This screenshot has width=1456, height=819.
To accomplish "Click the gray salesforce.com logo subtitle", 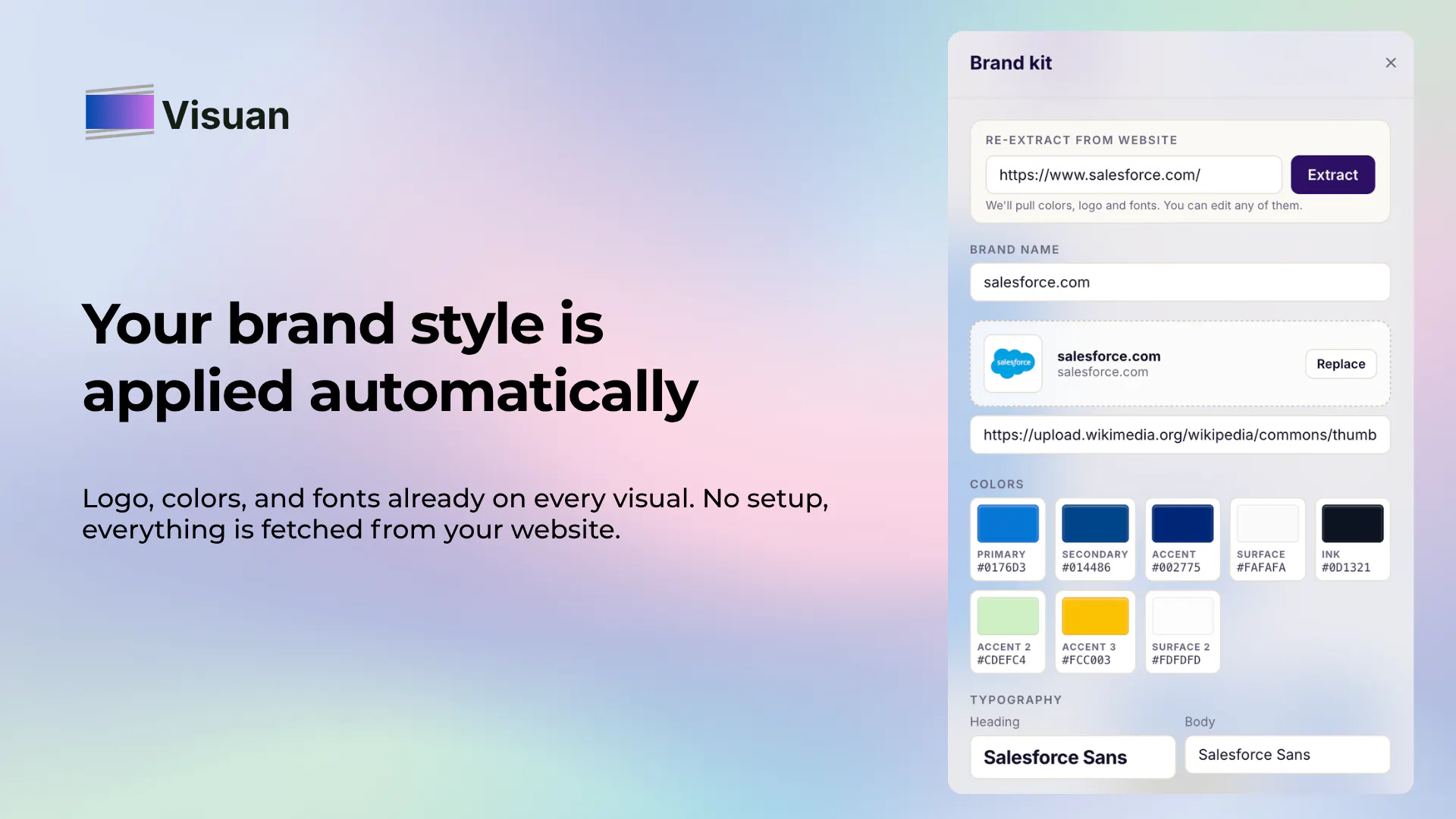I will pos(1103,372).
